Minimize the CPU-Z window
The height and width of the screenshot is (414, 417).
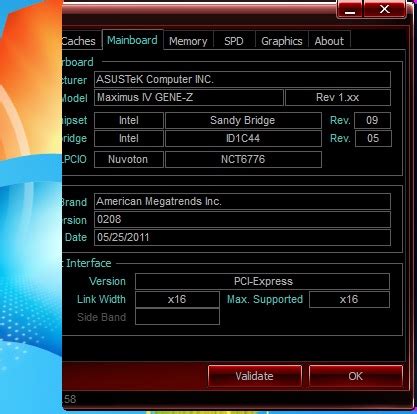(350, 9)
